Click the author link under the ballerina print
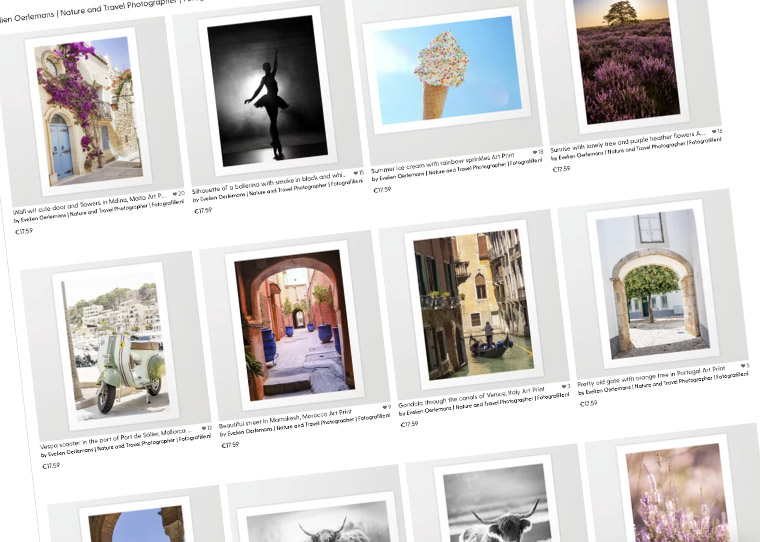This screenshot has width=760, height=542. point(278,191)
